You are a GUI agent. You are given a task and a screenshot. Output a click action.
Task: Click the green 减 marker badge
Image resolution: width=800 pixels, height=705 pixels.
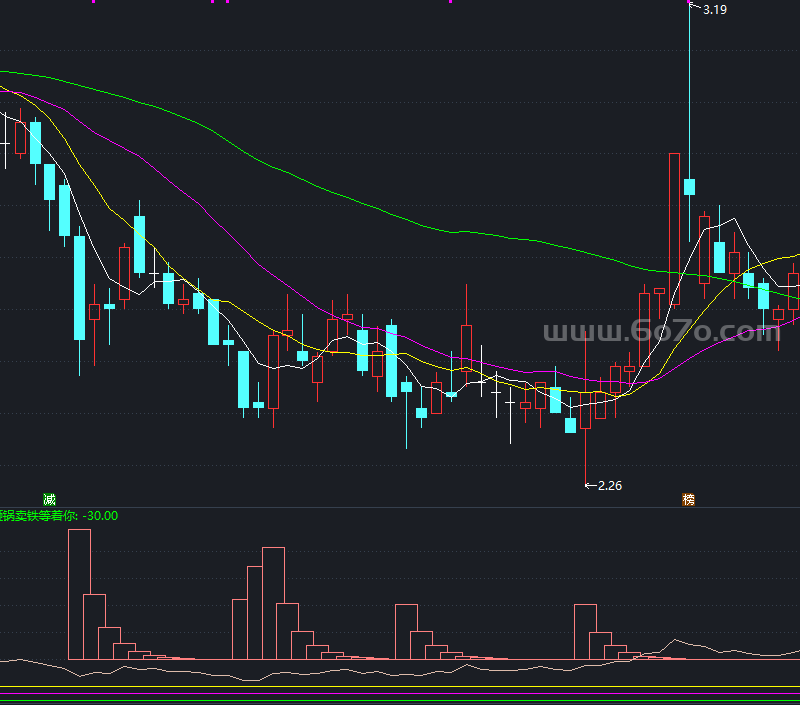[x=49, y=499]
